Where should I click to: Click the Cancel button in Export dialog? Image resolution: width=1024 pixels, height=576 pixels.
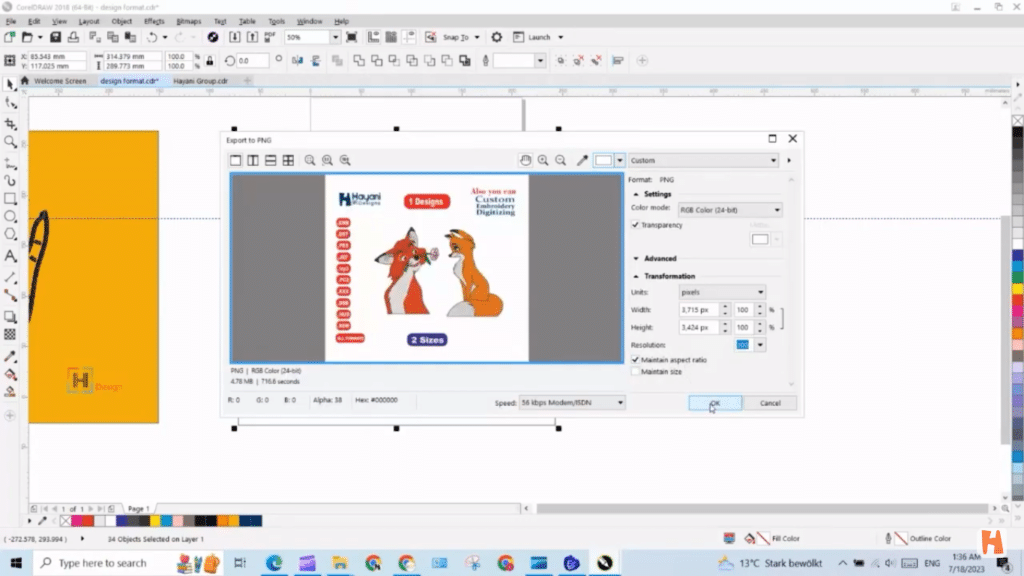770,403
